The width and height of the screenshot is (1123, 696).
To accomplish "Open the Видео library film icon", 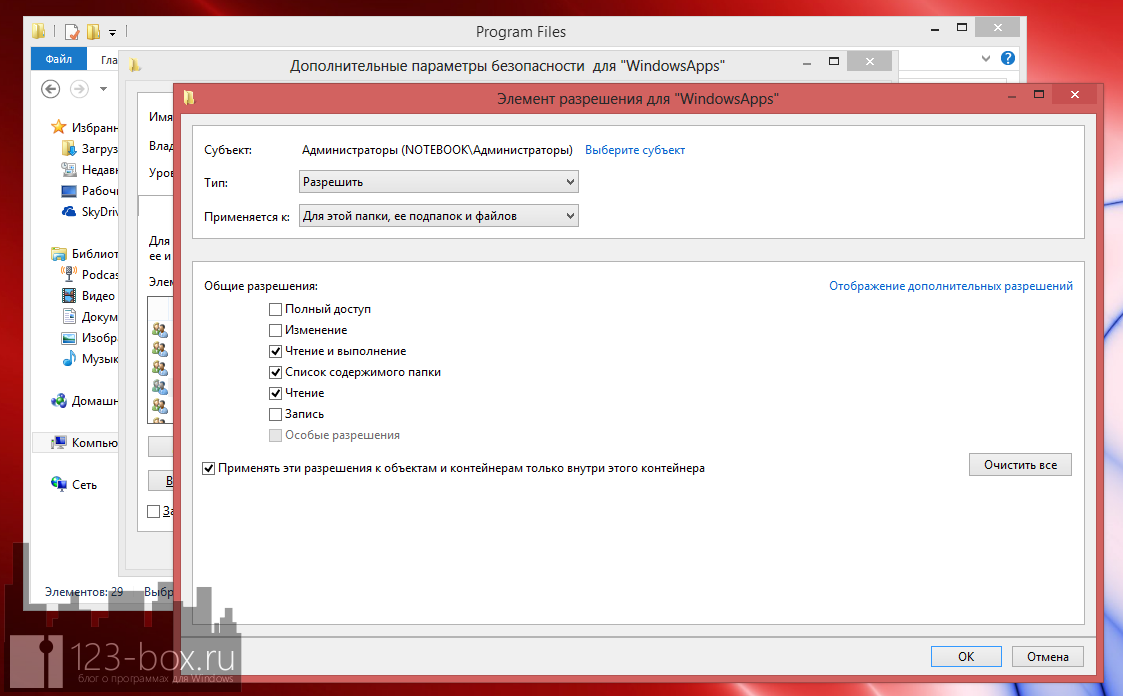I will point(68,296).
